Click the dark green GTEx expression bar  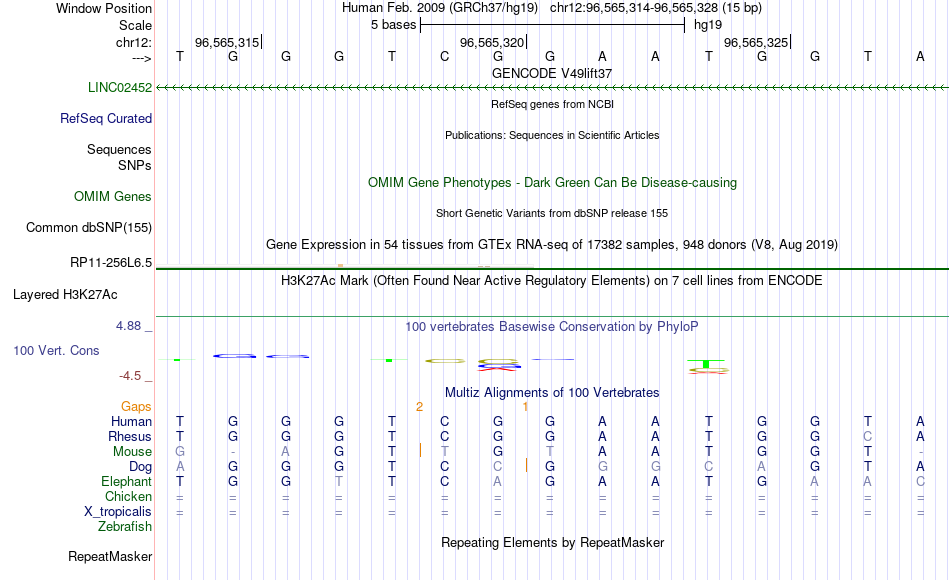[552, 268]
